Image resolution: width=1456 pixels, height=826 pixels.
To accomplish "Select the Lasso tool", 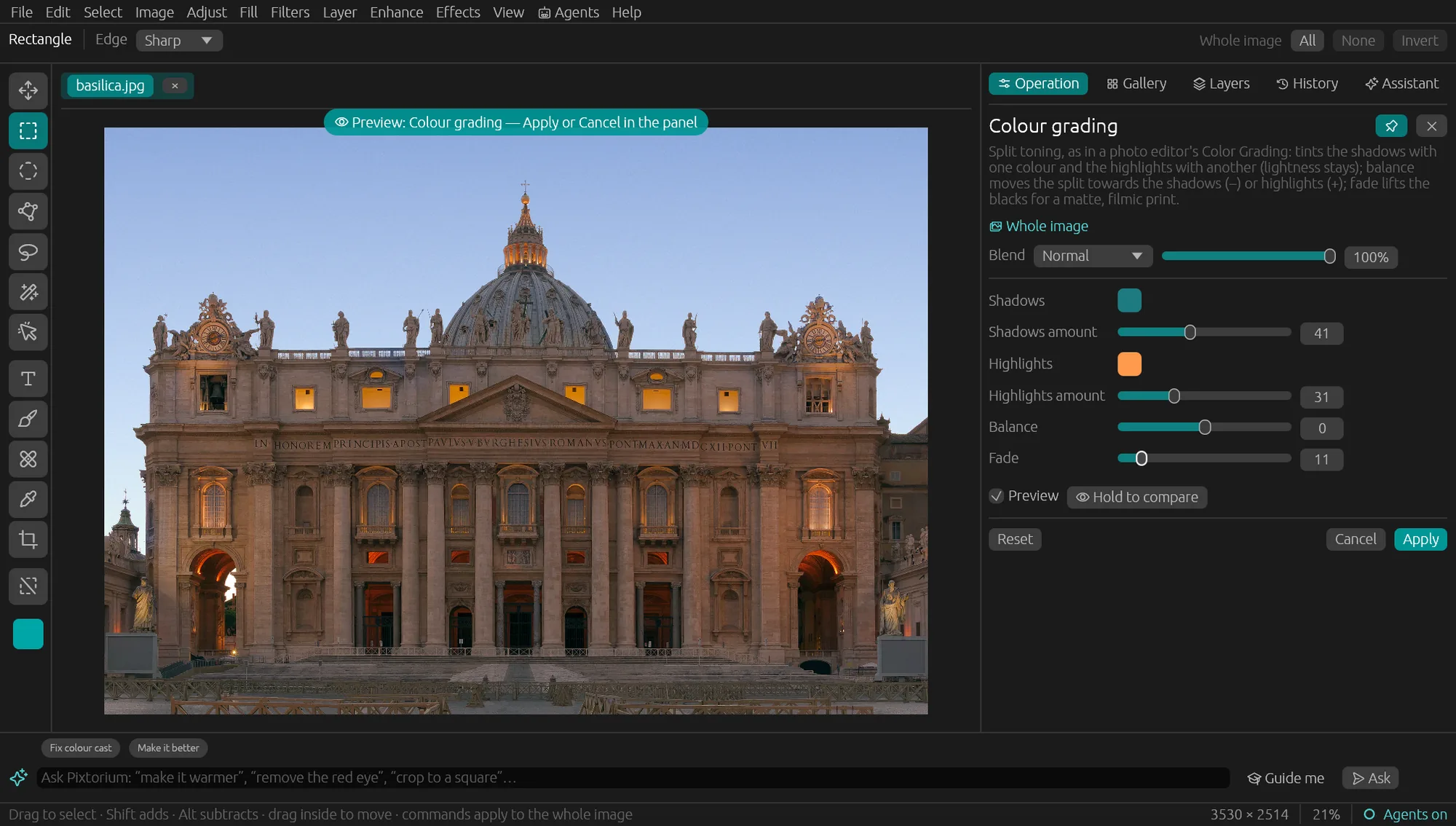I will tap(28, 252).
